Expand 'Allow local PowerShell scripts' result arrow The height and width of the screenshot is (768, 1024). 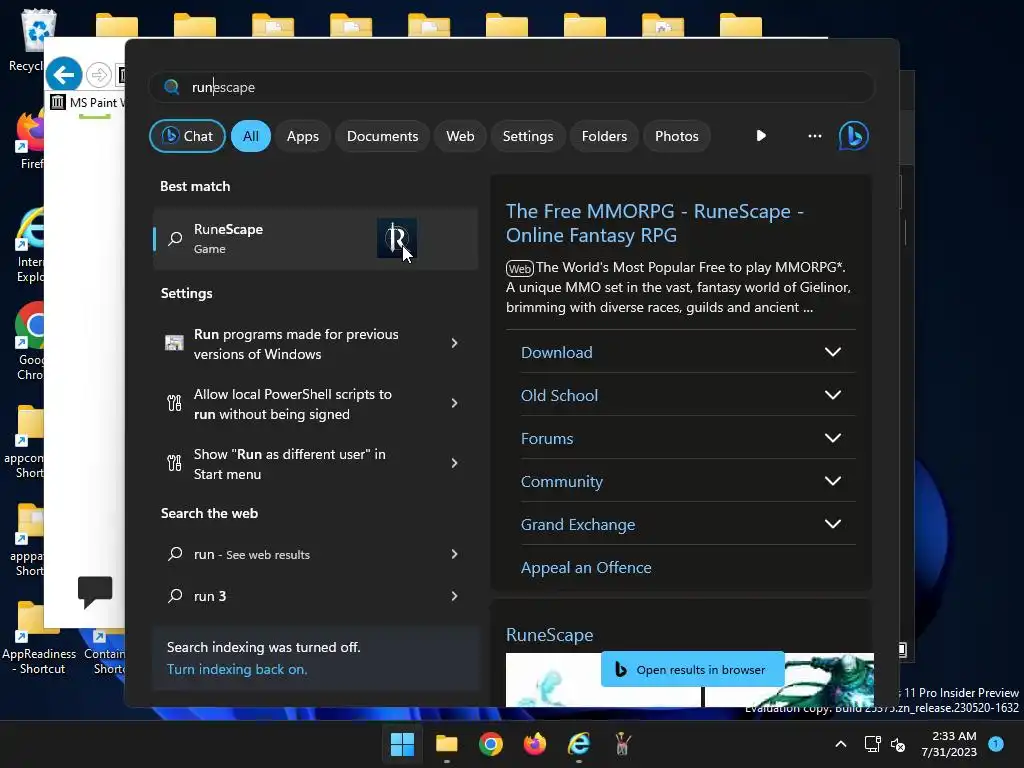455,404
